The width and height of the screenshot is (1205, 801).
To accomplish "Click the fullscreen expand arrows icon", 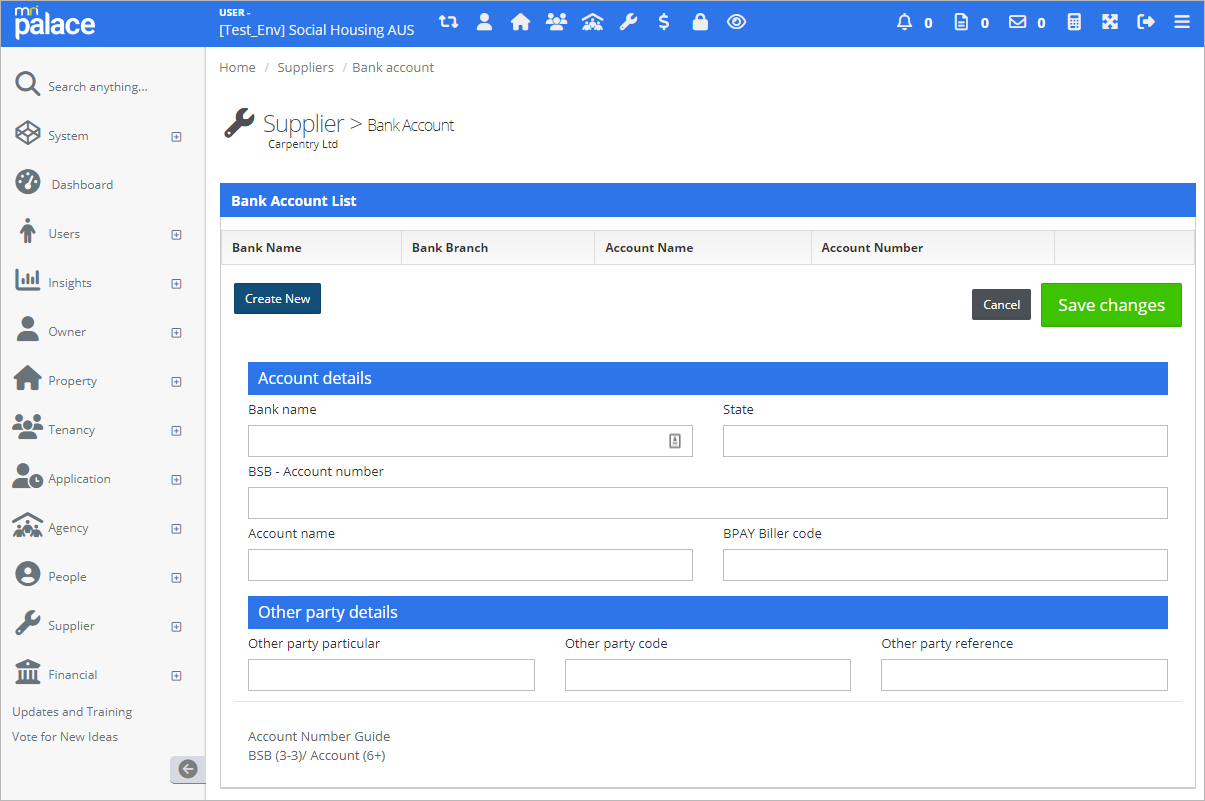I will [x=1110, y=22].
